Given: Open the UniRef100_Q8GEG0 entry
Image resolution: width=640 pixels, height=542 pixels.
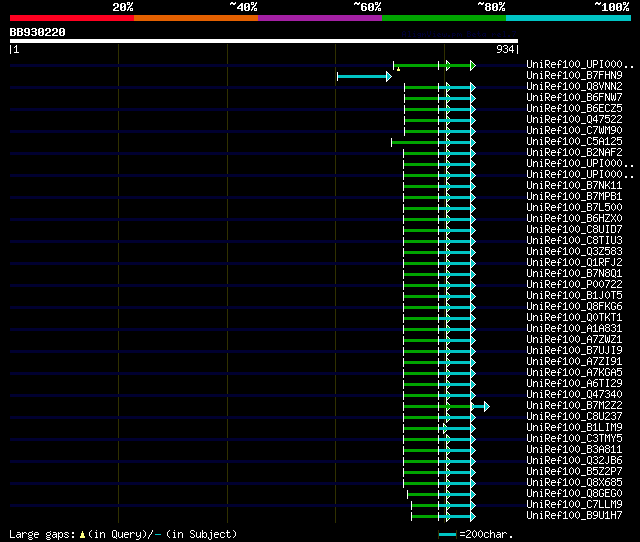Looking at the screenshot, I should 574,494.
